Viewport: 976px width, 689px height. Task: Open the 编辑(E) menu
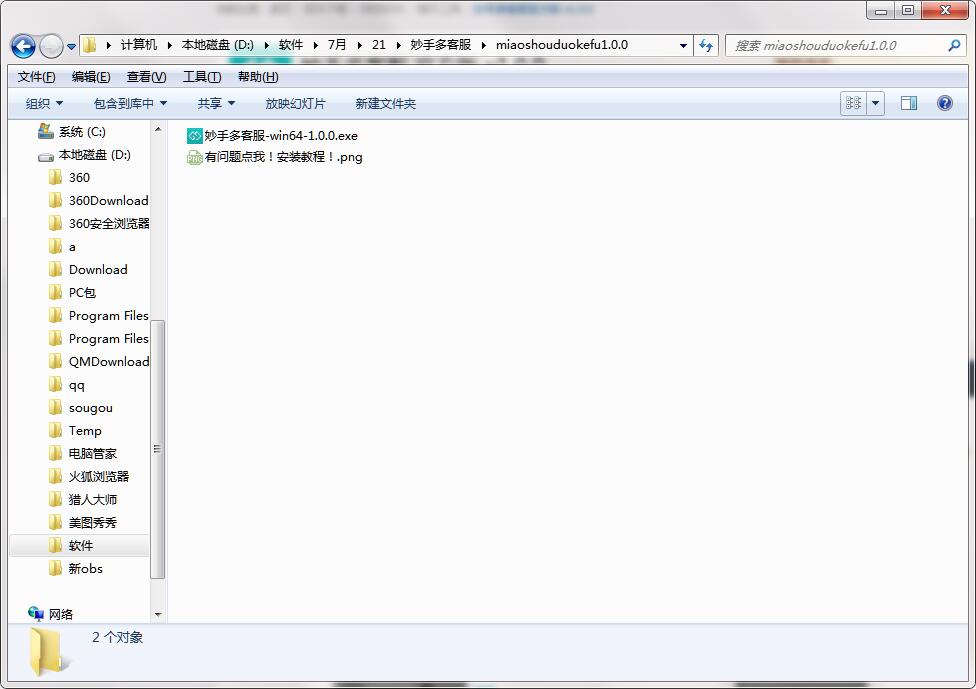point(91,77)
